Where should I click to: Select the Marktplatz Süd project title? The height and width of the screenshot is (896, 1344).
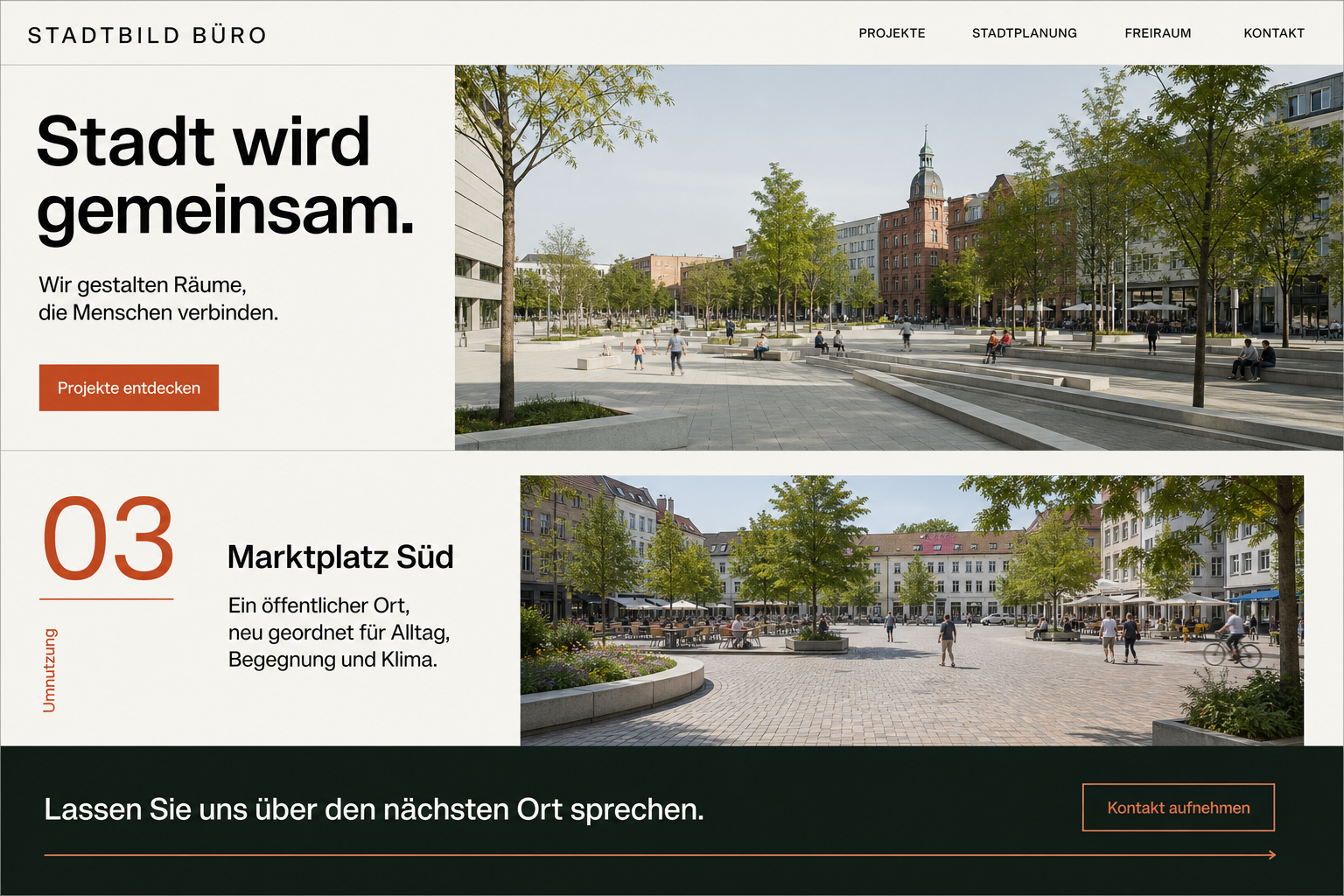pyautogui.click(x=340, y=557)
